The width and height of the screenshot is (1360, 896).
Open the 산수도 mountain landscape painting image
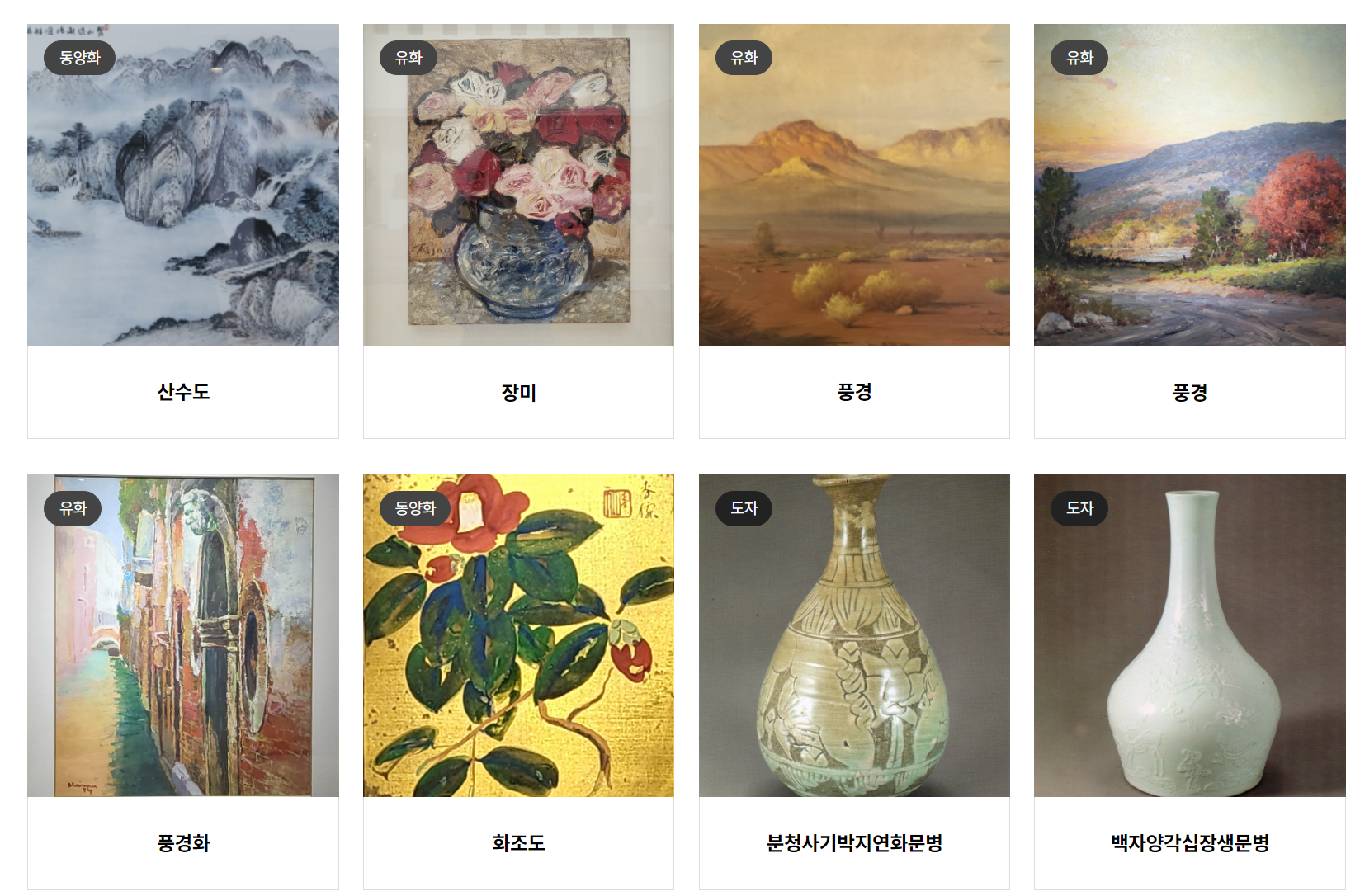pos(183,185)
